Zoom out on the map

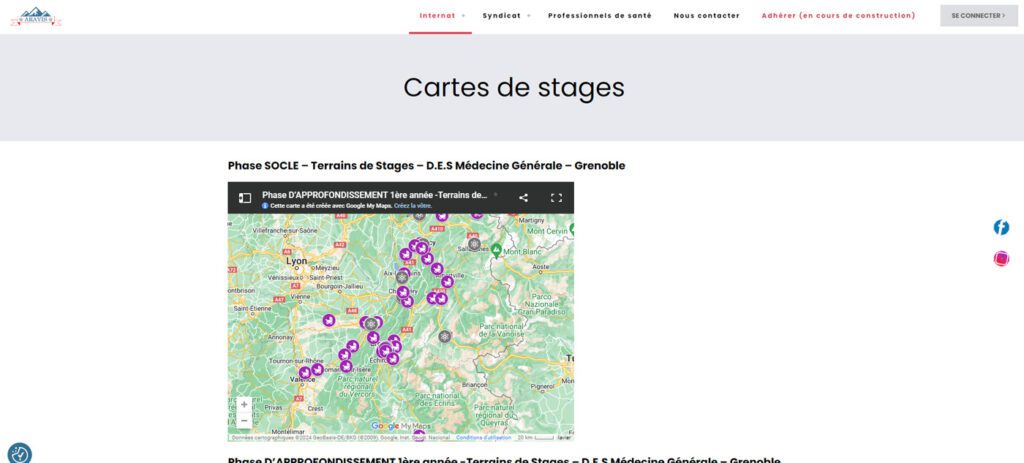click(244, 421)
